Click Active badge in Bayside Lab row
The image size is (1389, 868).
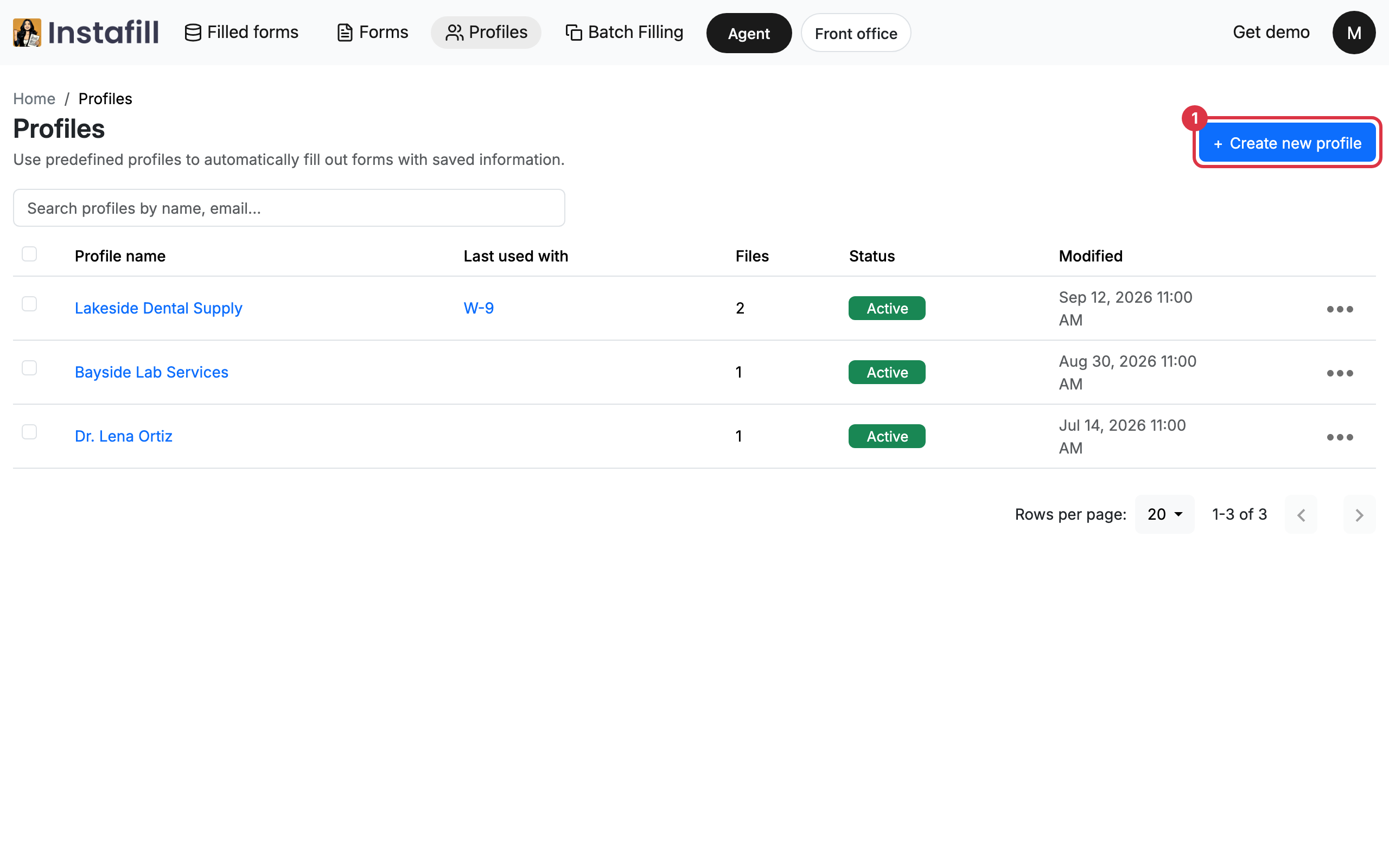(x=887, y=372)
